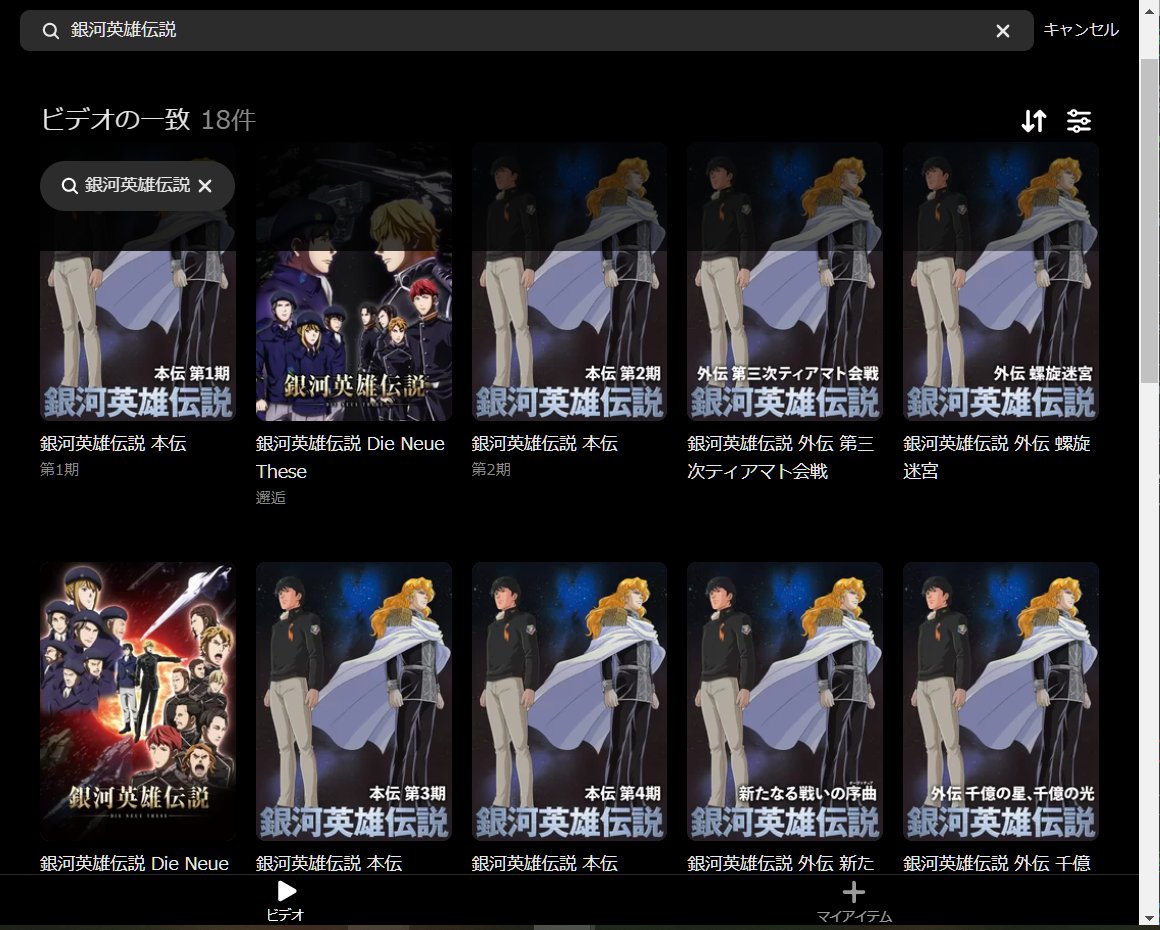Click inside the search input field

click(400, 30)
